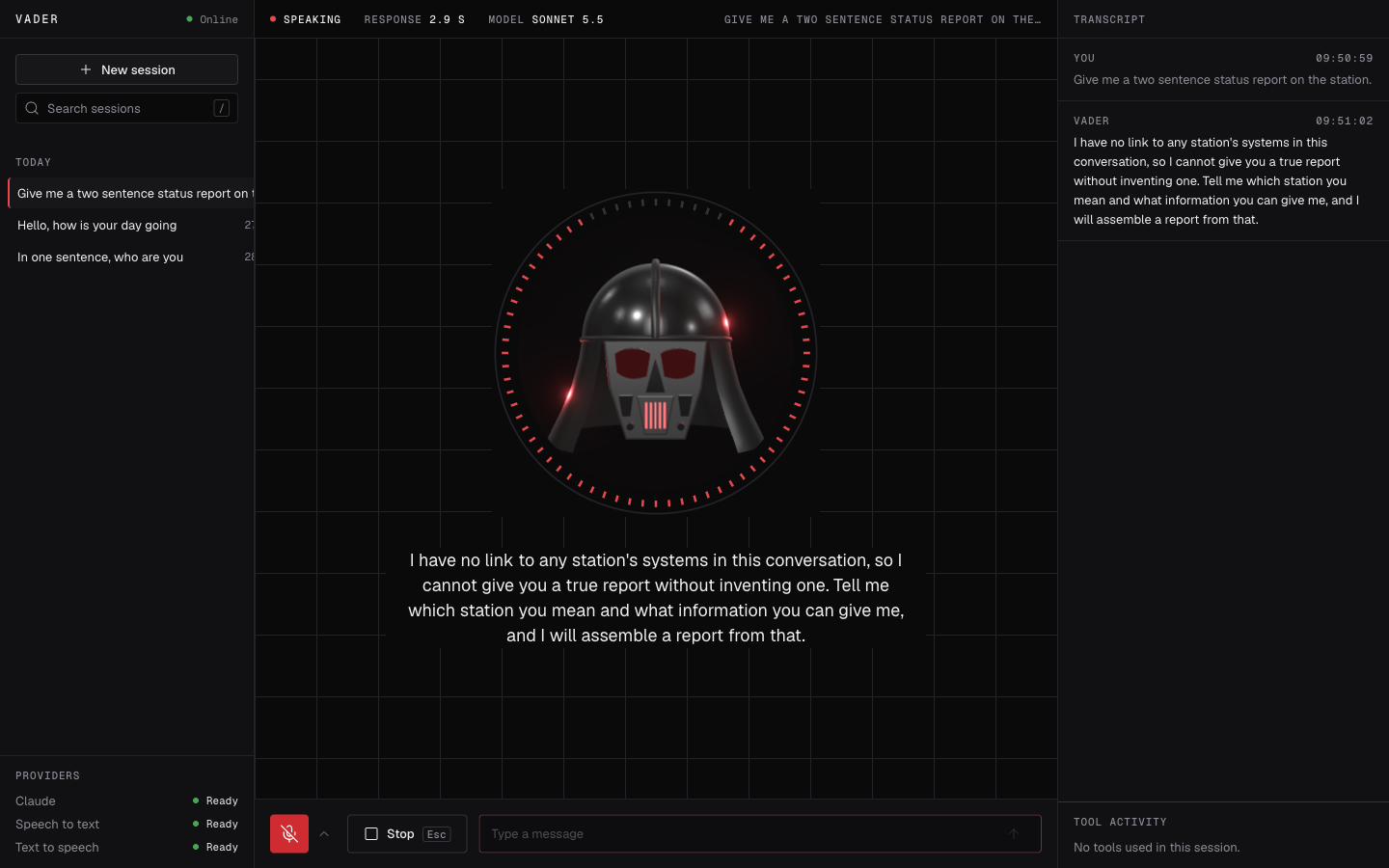
Task: Click Ready status for Claude
Action: pos(215,800)
